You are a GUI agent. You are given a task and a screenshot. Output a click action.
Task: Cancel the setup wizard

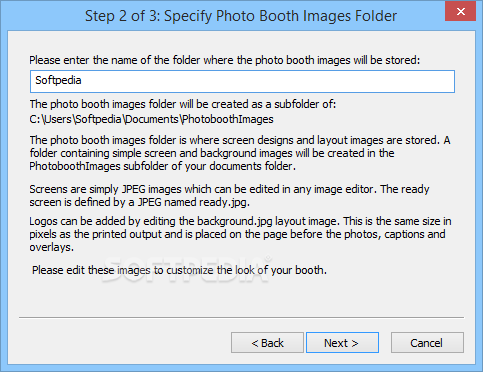coord(427,342)
